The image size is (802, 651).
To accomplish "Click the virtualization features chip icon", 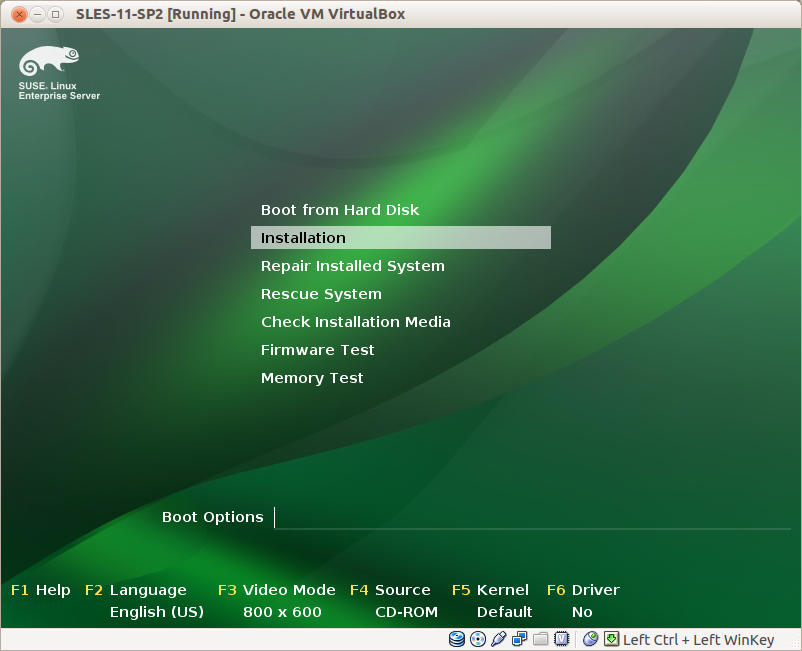I will coord(561,639).
